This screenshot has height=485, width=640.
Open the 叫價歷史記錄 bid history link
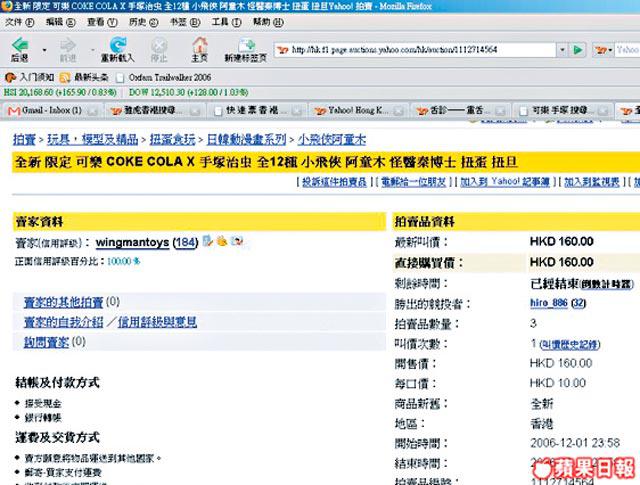click(x=569, y=345)
